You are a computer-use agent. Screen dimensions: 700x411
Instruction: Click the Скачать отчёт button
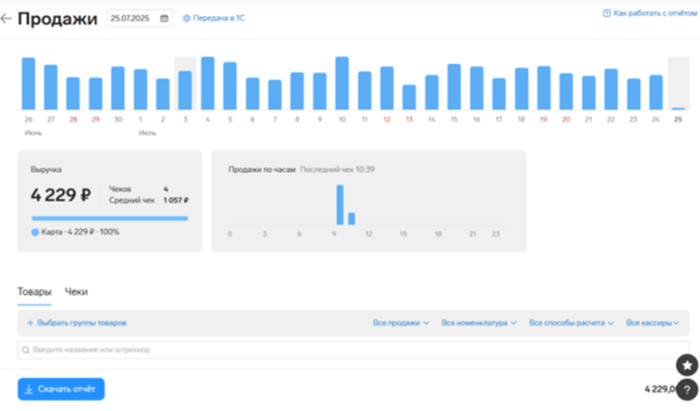61,389
